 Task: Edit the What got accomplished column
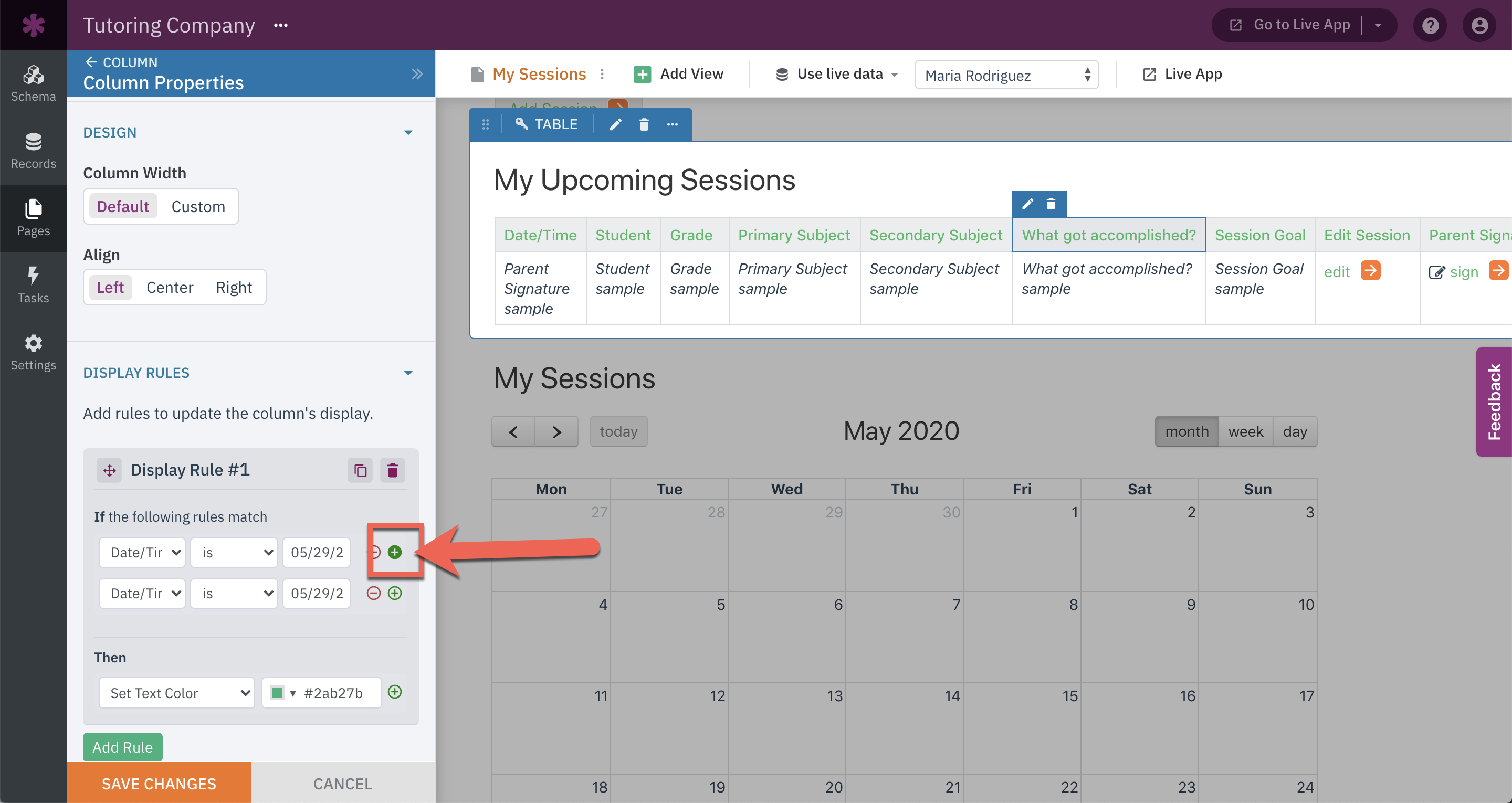[x=1028, y=204]
